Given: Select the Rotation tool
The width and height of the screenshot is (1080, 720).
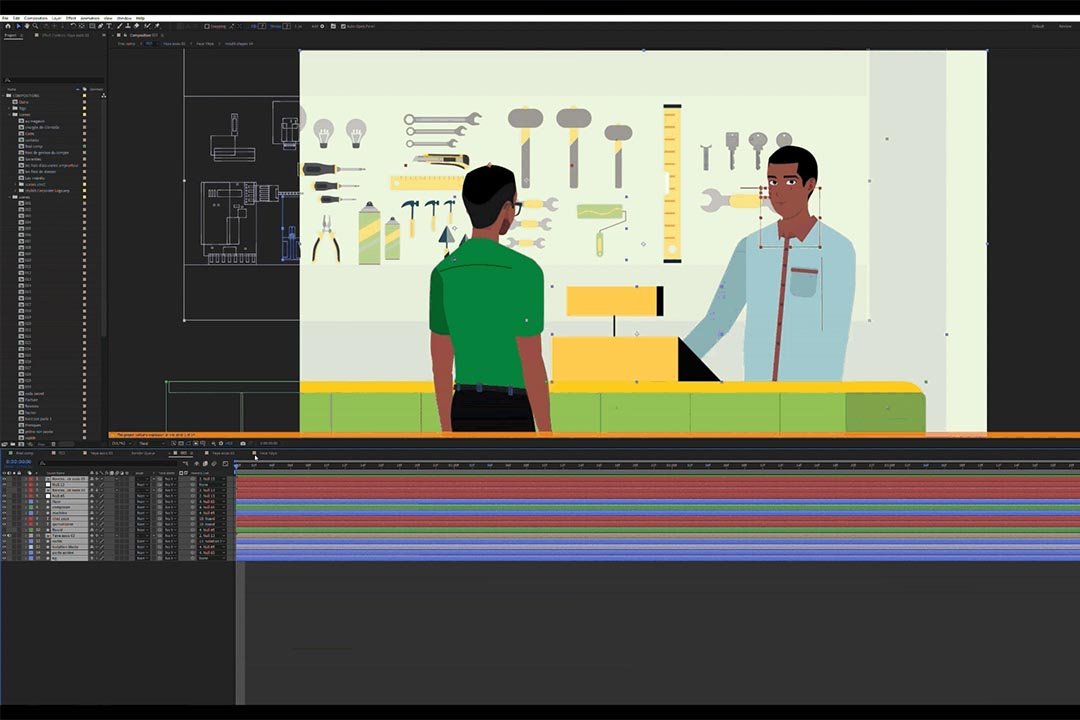Looking at the screenshot, I should (x=73, y=26).
